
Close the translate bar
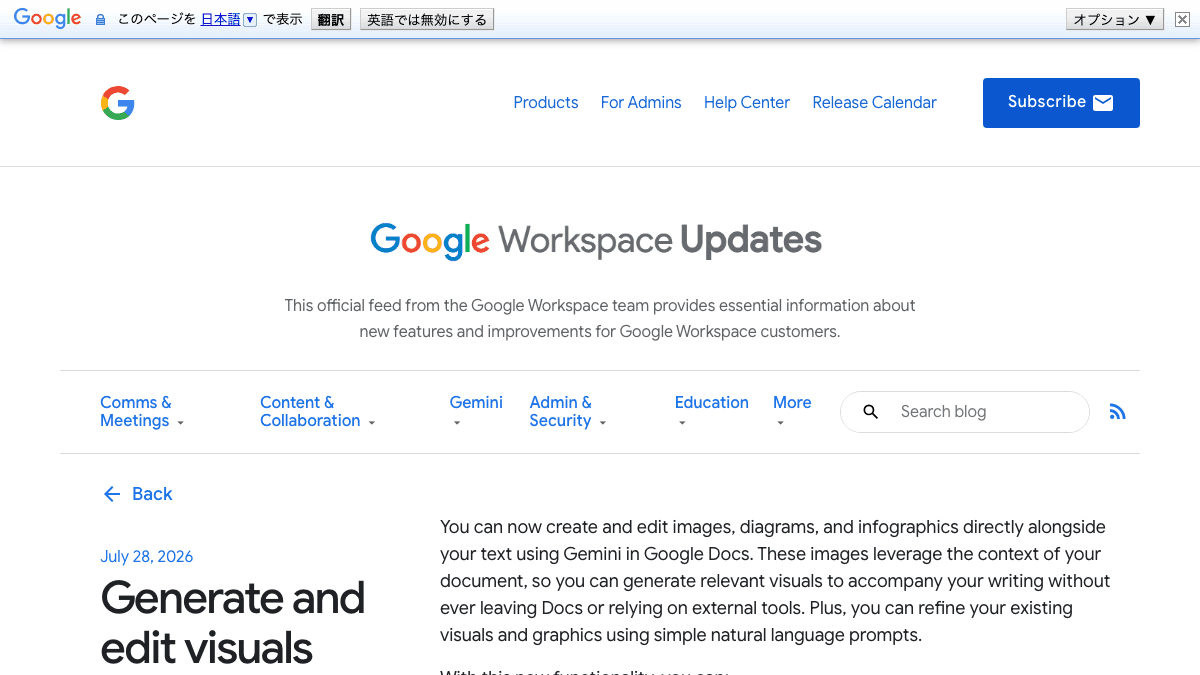[x=1181, y=20]
